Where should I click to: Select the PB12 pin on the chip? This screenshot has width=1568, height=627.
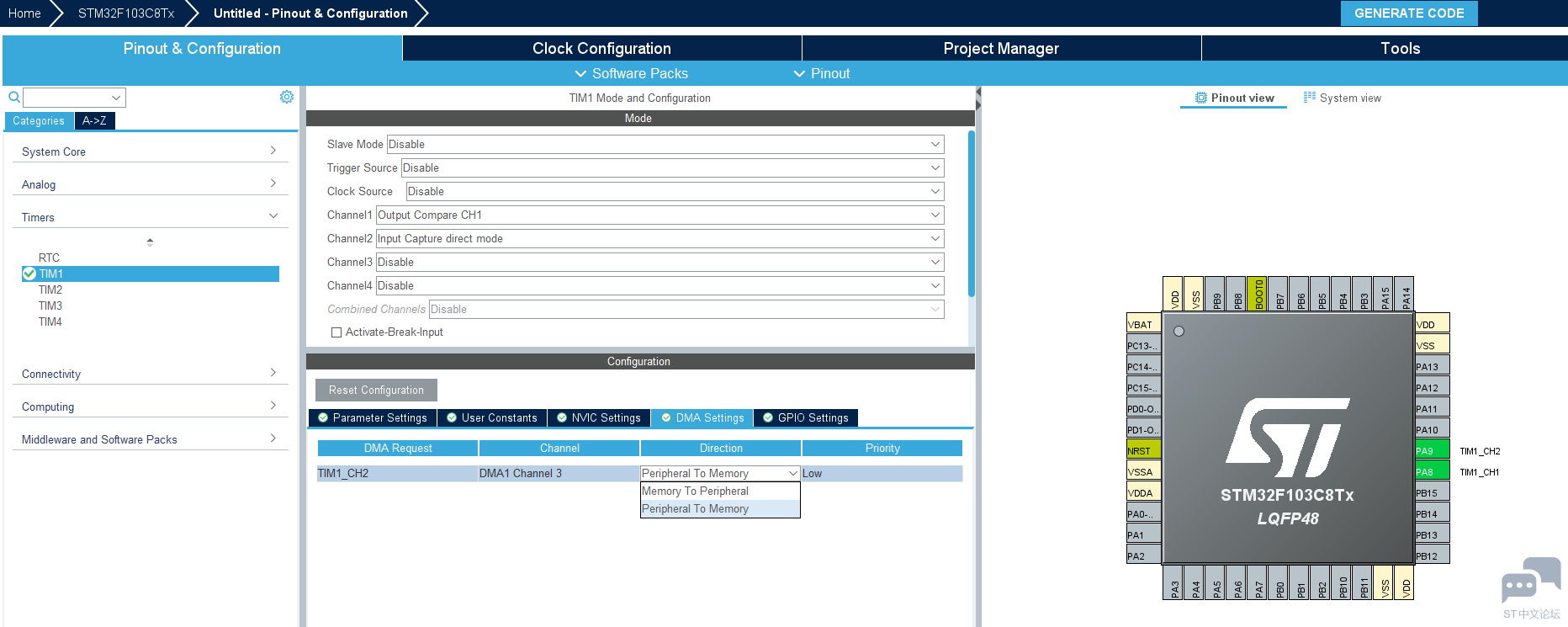tap(1432, 555)
